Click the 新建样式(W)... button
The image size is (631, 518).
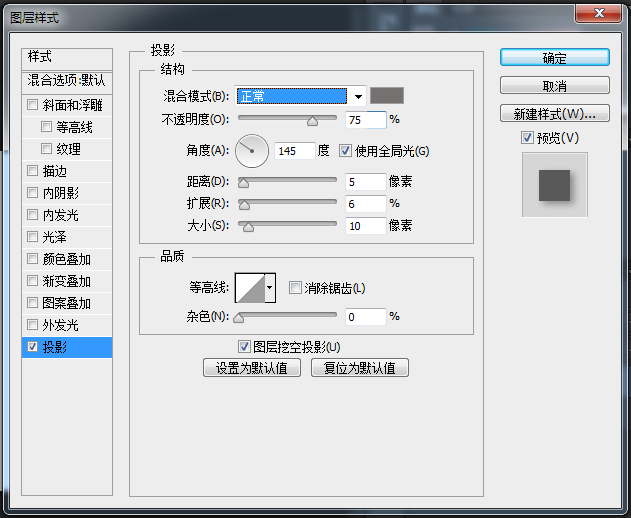coord(555,114)
